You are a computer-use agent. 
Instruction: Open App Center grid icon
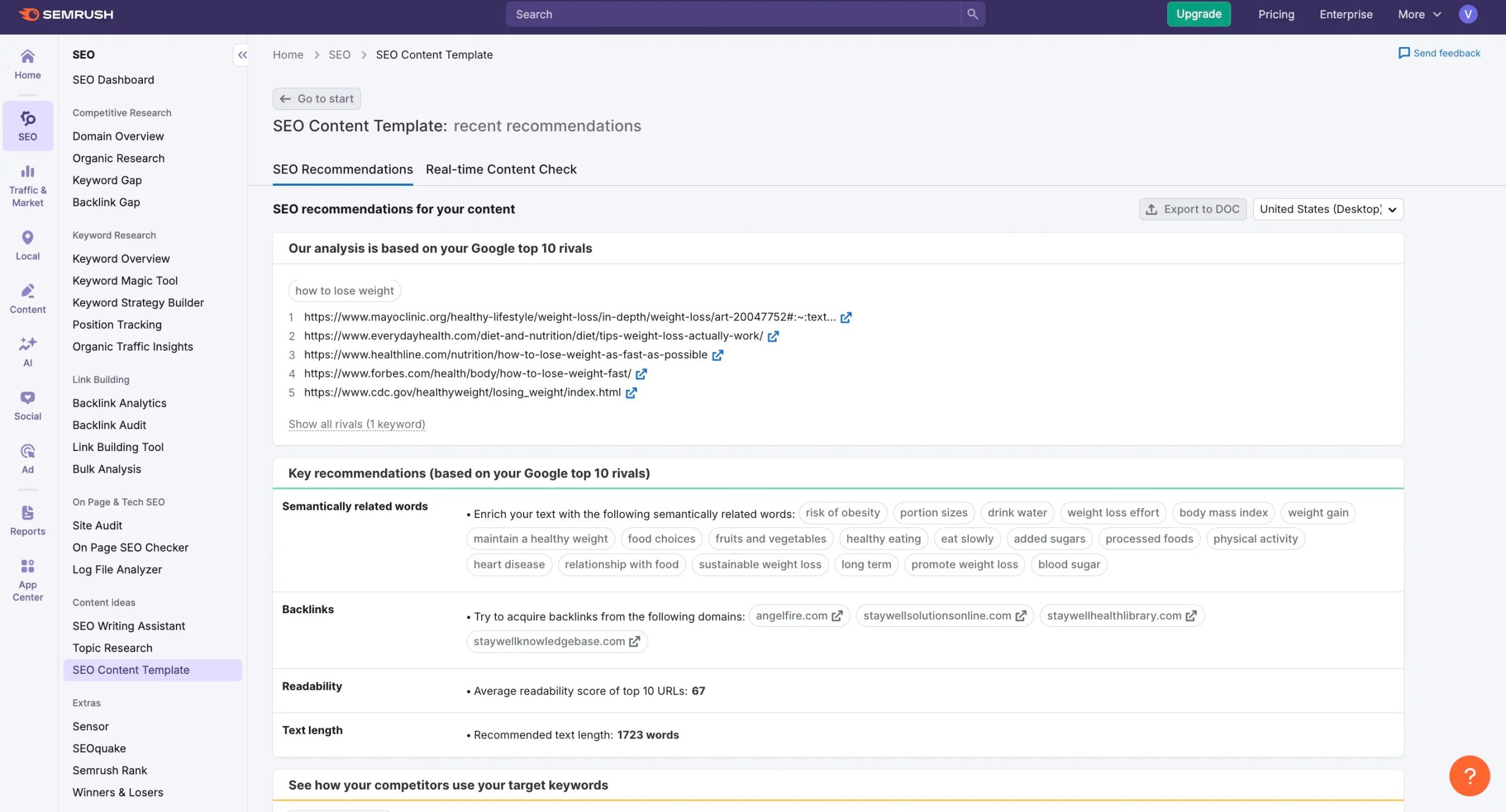click(28, 566)
